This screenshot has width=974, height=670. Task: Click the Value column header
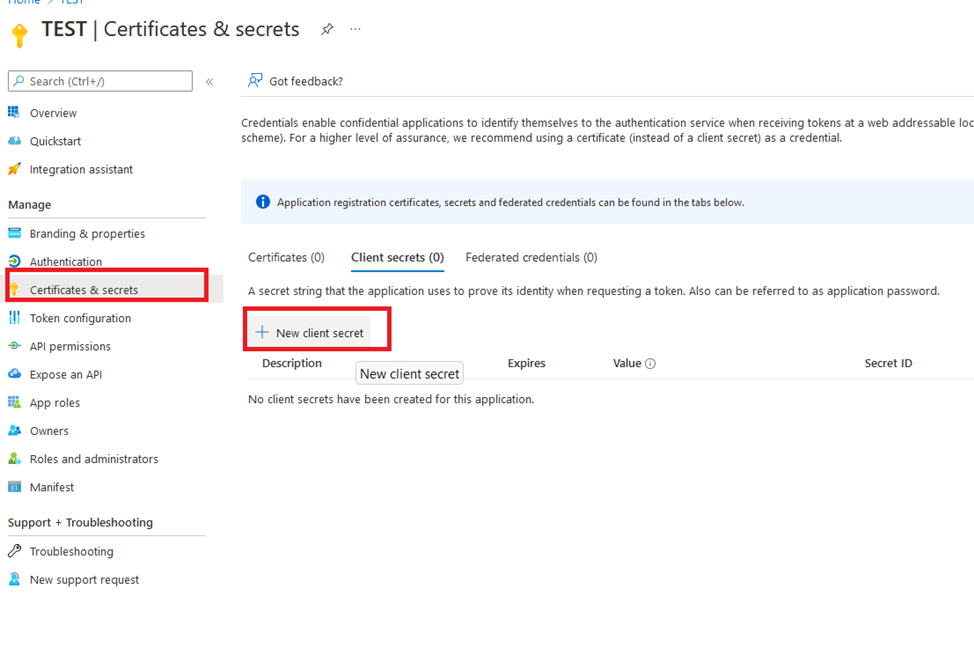pyautogui.click(x=627, y=363)
